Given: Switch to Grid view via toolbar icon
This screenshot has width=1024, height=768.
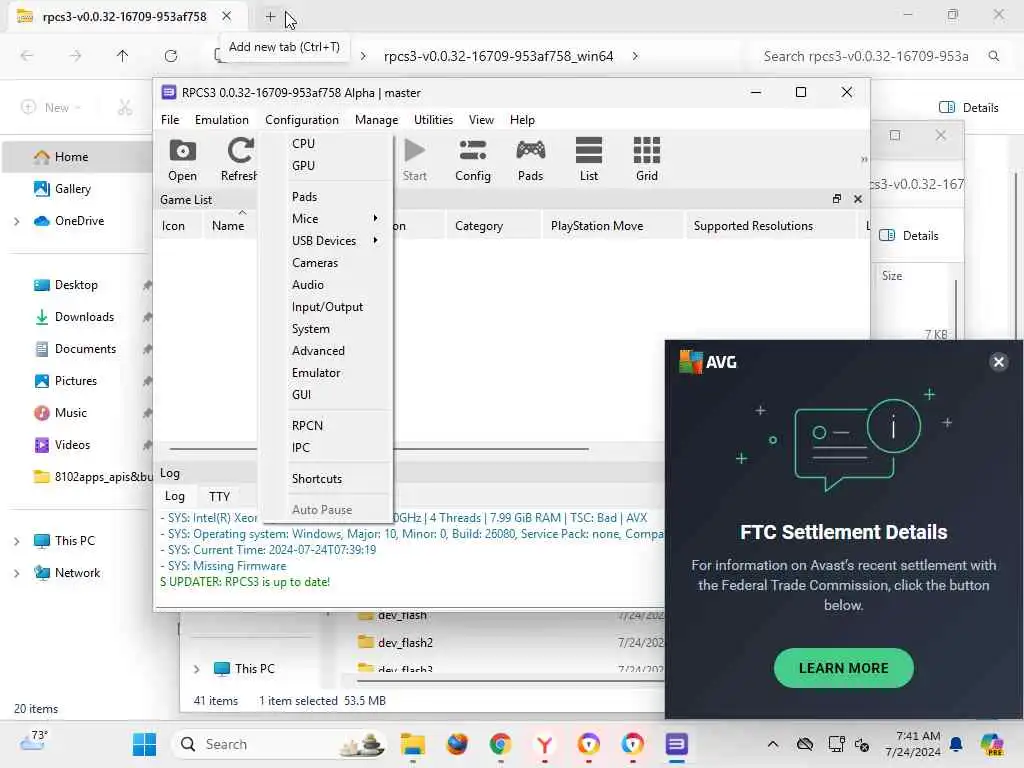Looking at the screenshot, I should point(647,159).
